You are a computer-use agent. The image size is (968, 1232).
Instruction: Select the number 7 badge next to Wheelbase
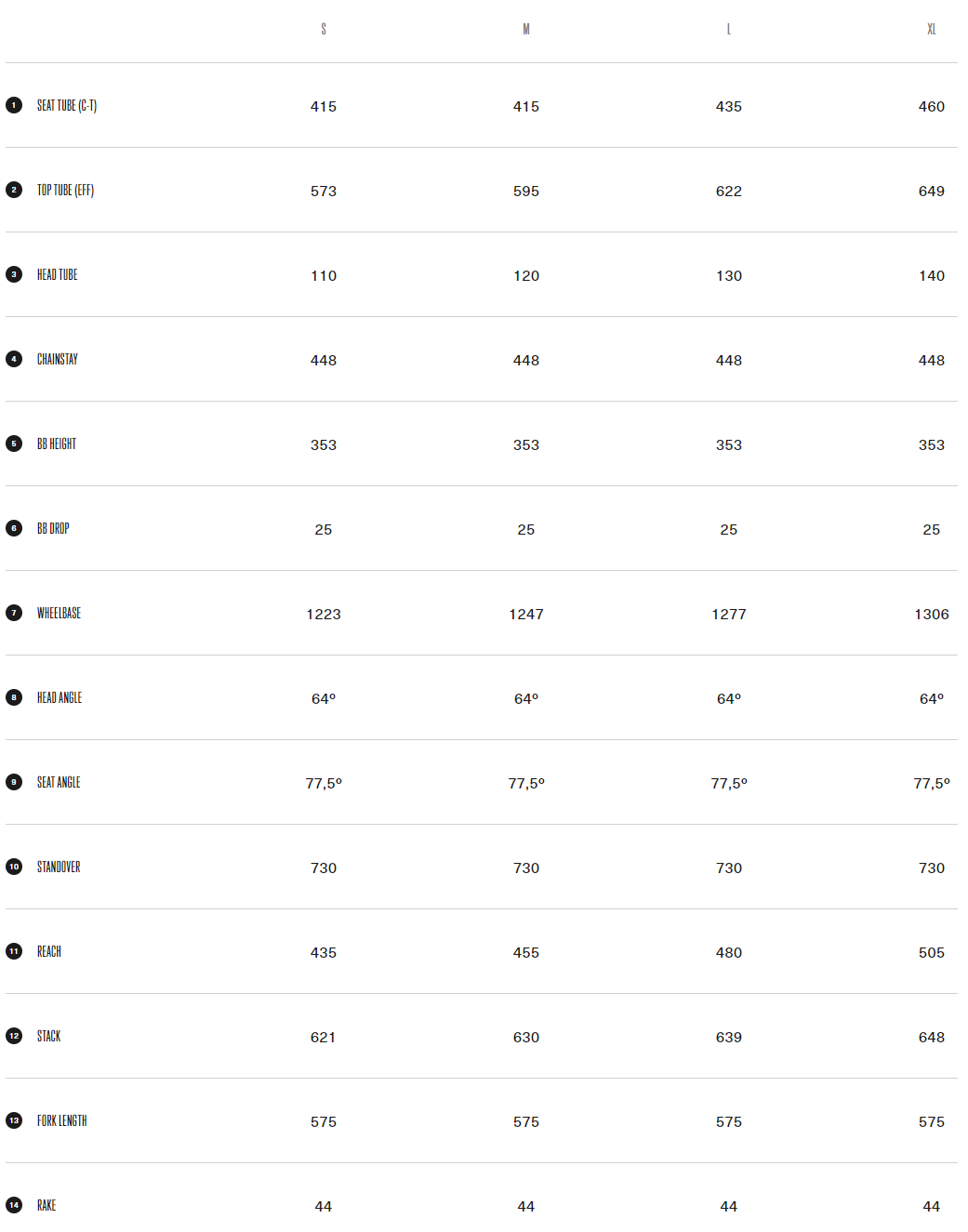pos(14,613)
